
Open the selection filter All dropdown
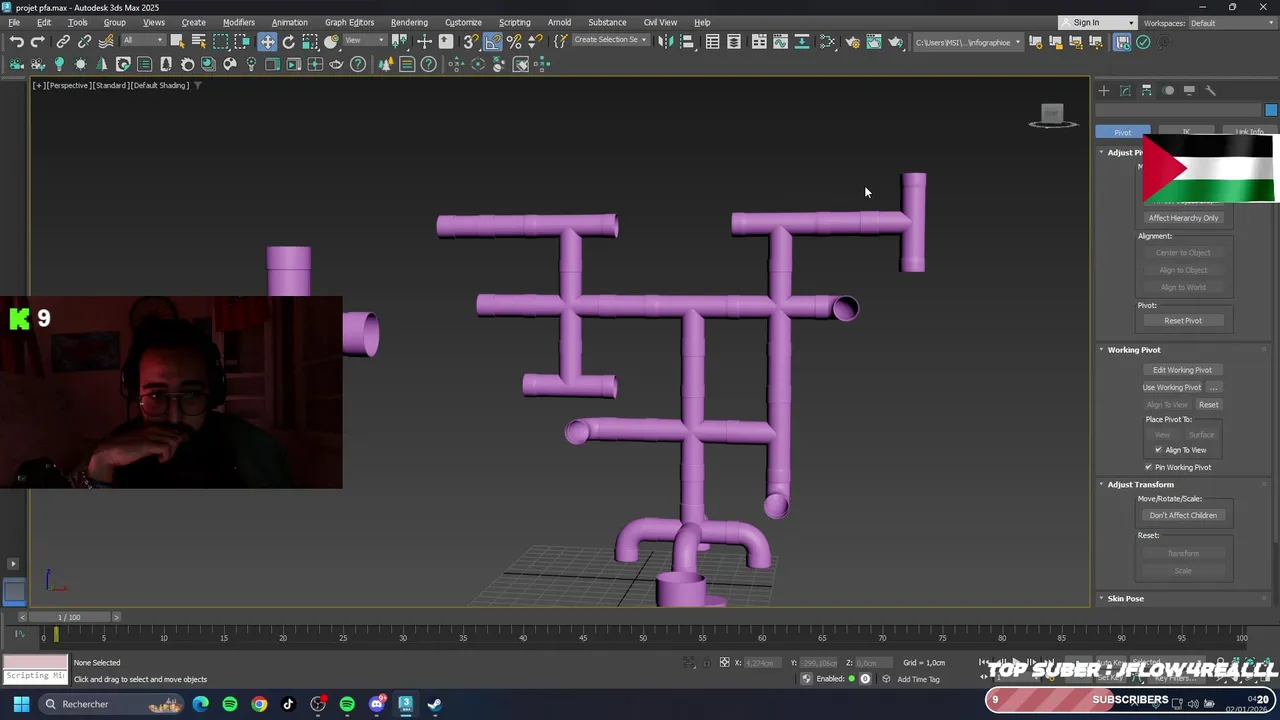143,41
